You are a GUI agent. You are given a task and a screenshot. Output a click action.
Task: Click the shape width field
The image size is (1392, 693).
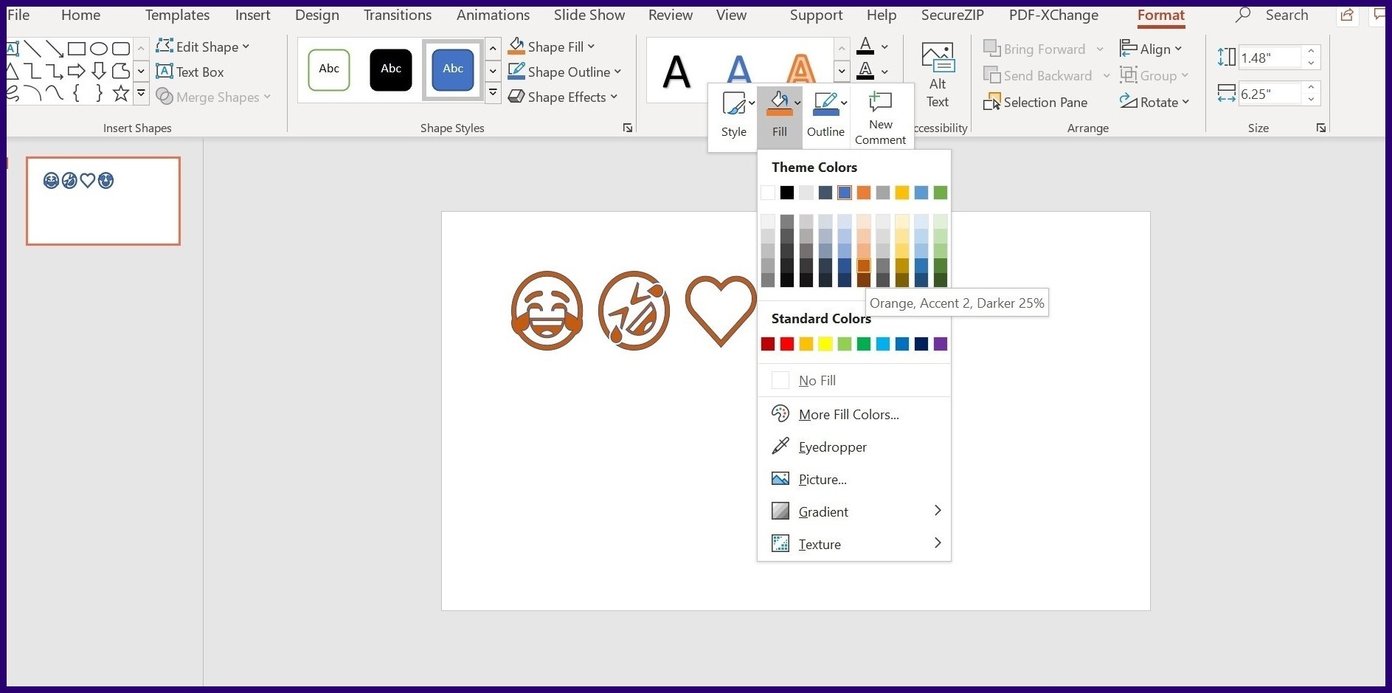(x=1269, y=94)
